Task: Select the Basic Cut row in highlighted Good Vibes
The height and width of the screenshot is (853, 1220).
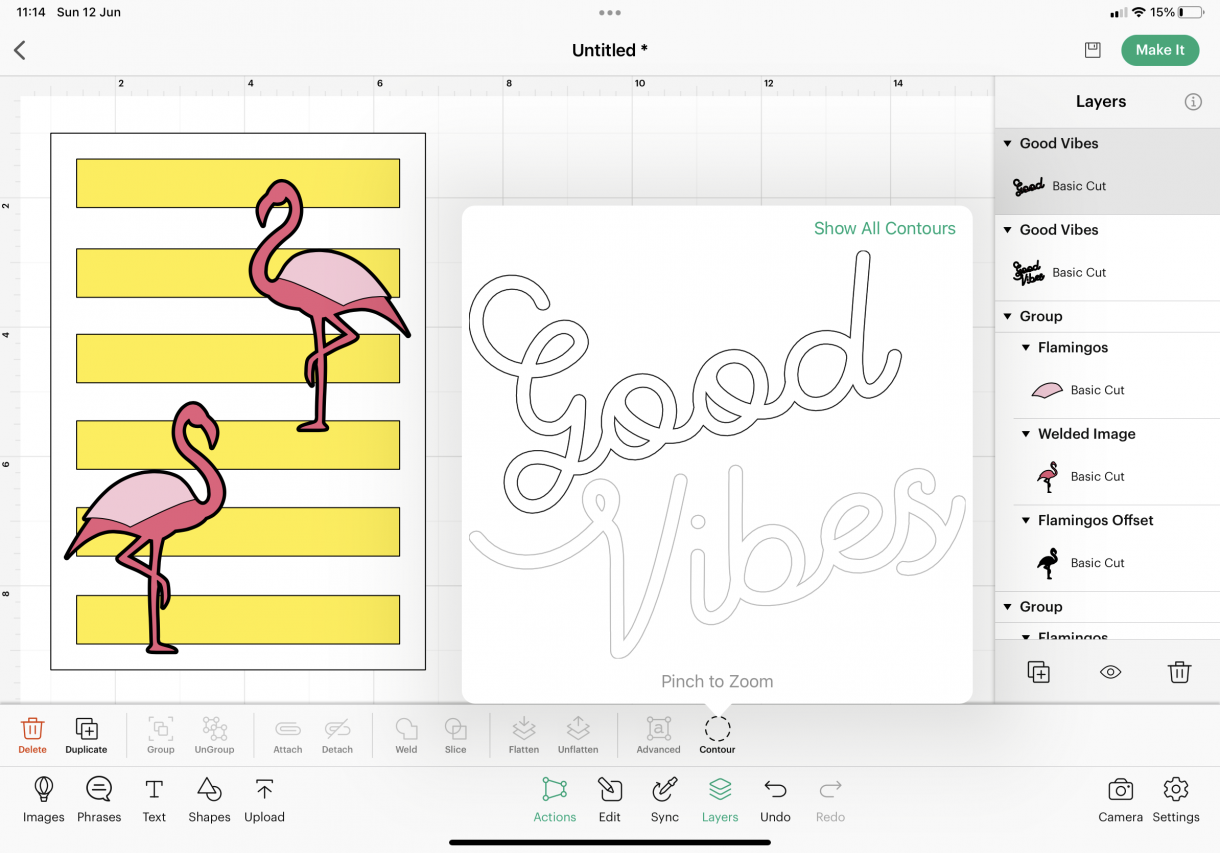Action: click(x=1107, y=186)
